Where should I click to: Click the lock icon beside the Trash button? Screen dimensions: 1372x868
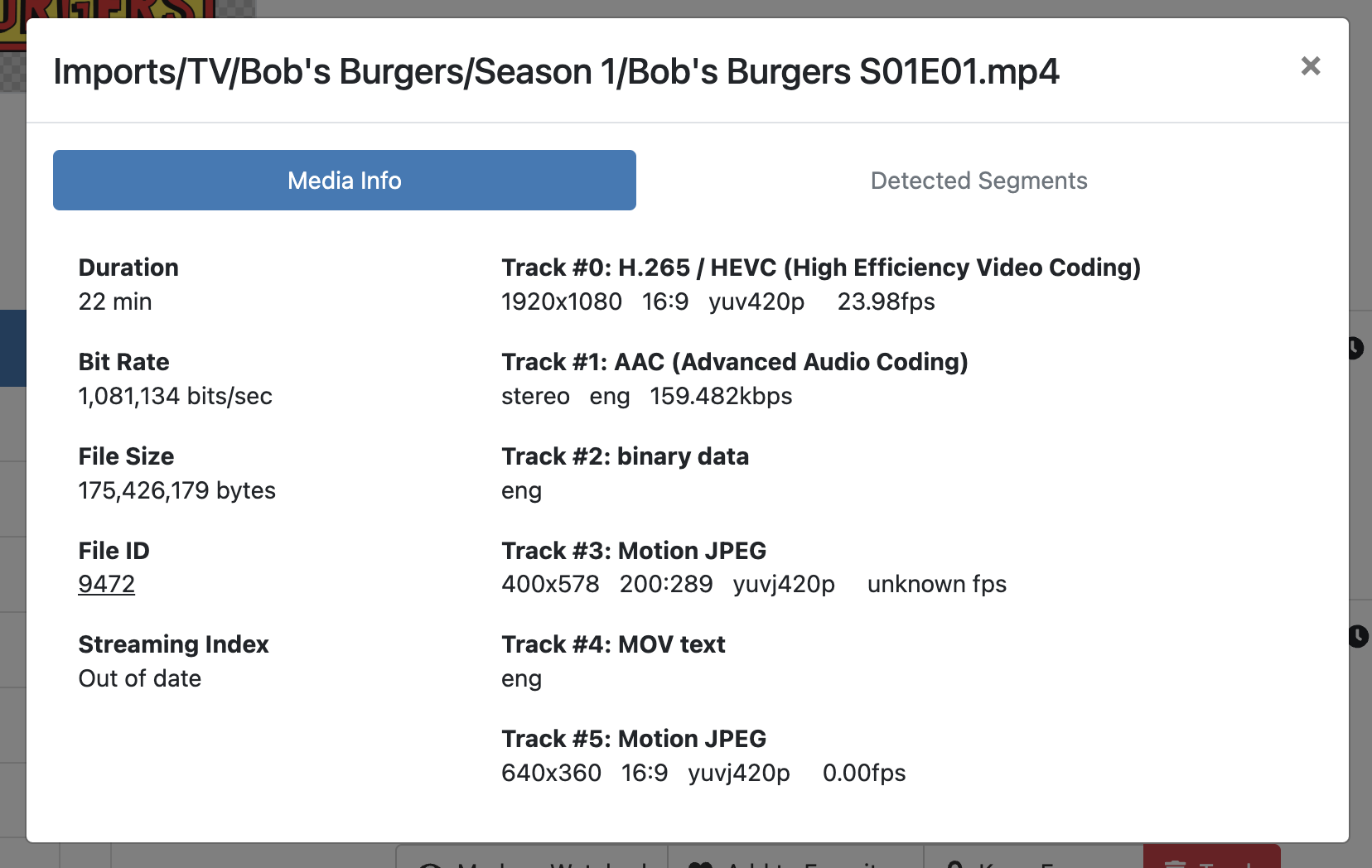[x=954, y=864]
